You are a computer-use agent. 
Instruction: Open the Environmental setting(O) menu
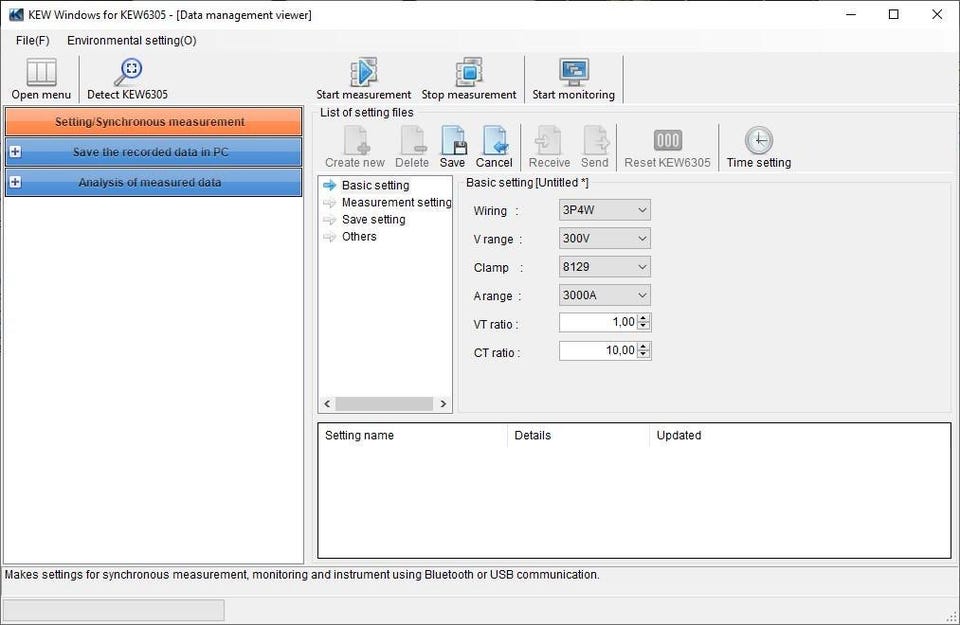point(132,40)
